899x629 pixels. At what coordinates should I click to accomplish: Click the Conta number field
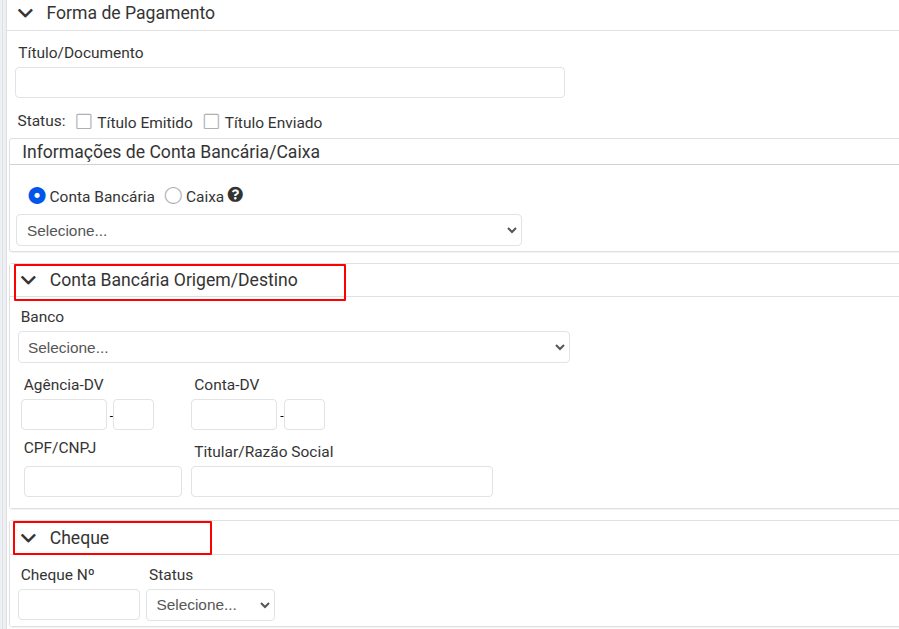234,414
